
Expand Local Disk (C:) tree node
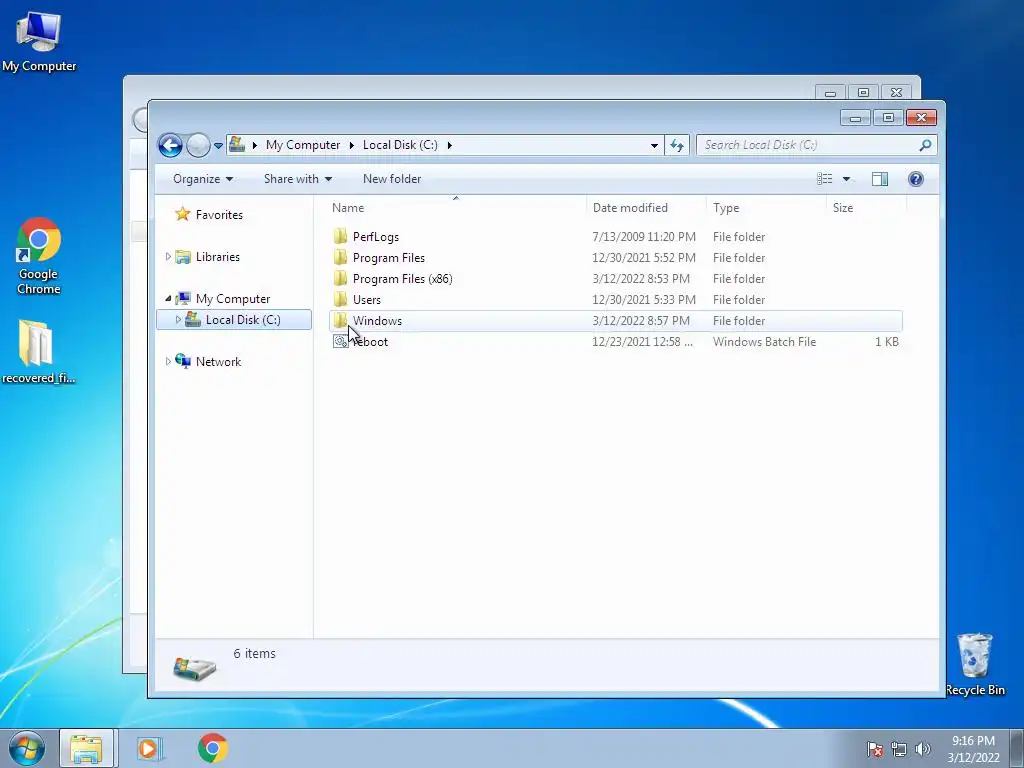[178, 319]
